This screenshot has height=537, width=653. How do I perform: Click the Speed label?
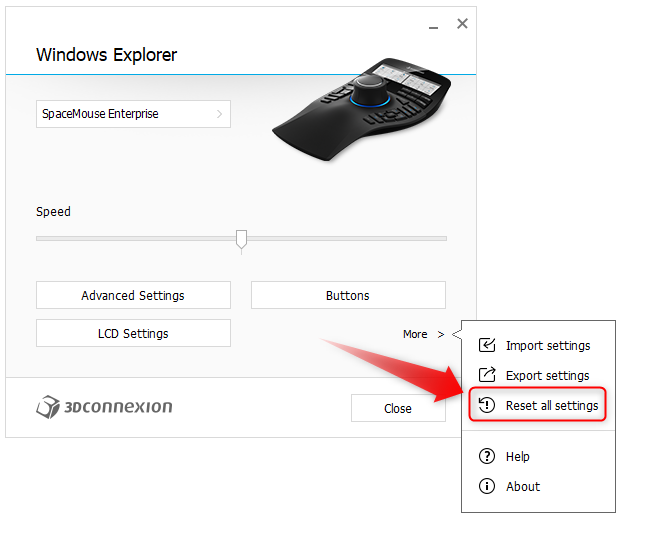tap(53, 212)
